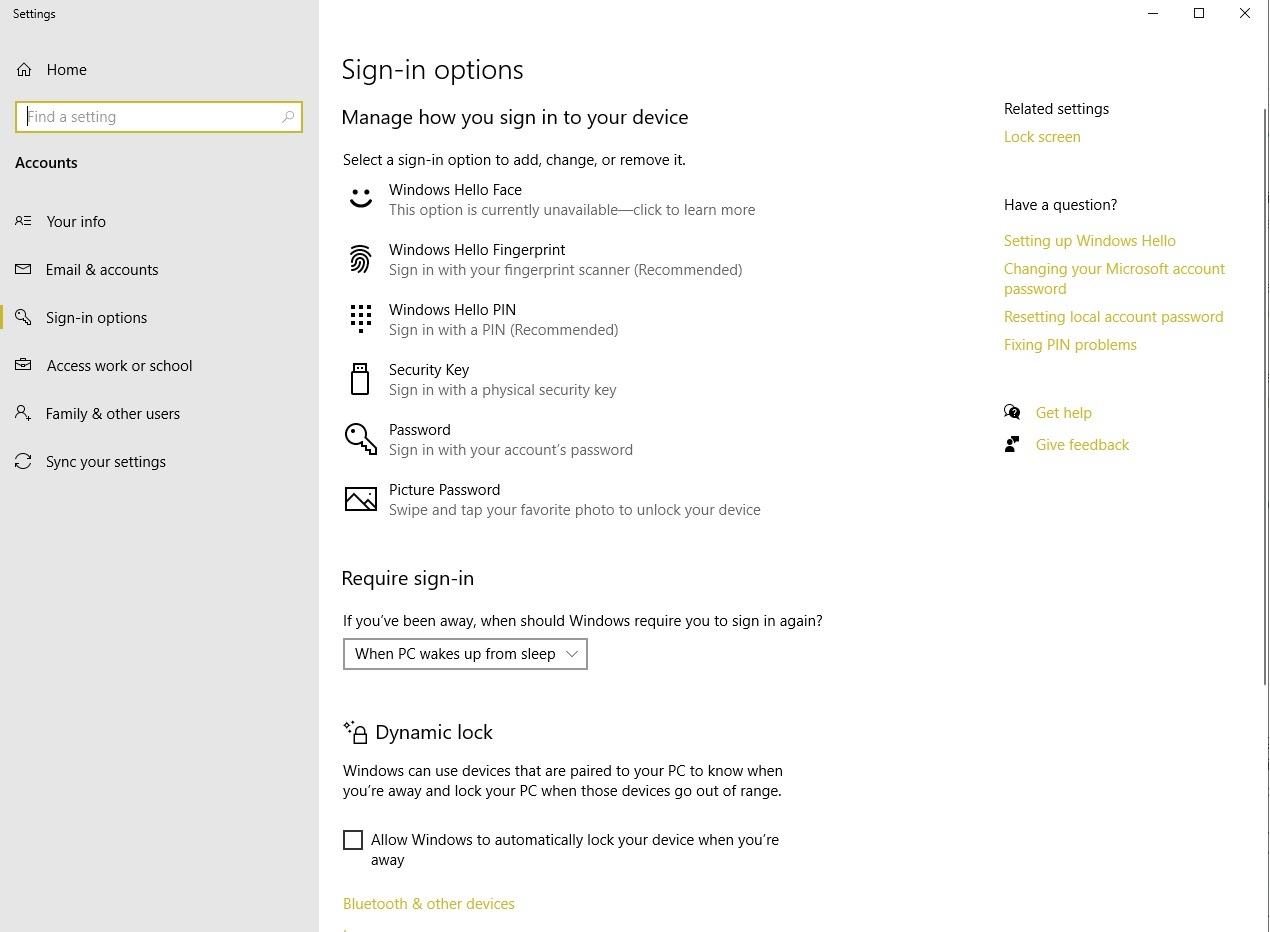Click the Home icon in the sidebar
Screen dimensions: 1270x932
pyautogui.click(x=24, y=69)
